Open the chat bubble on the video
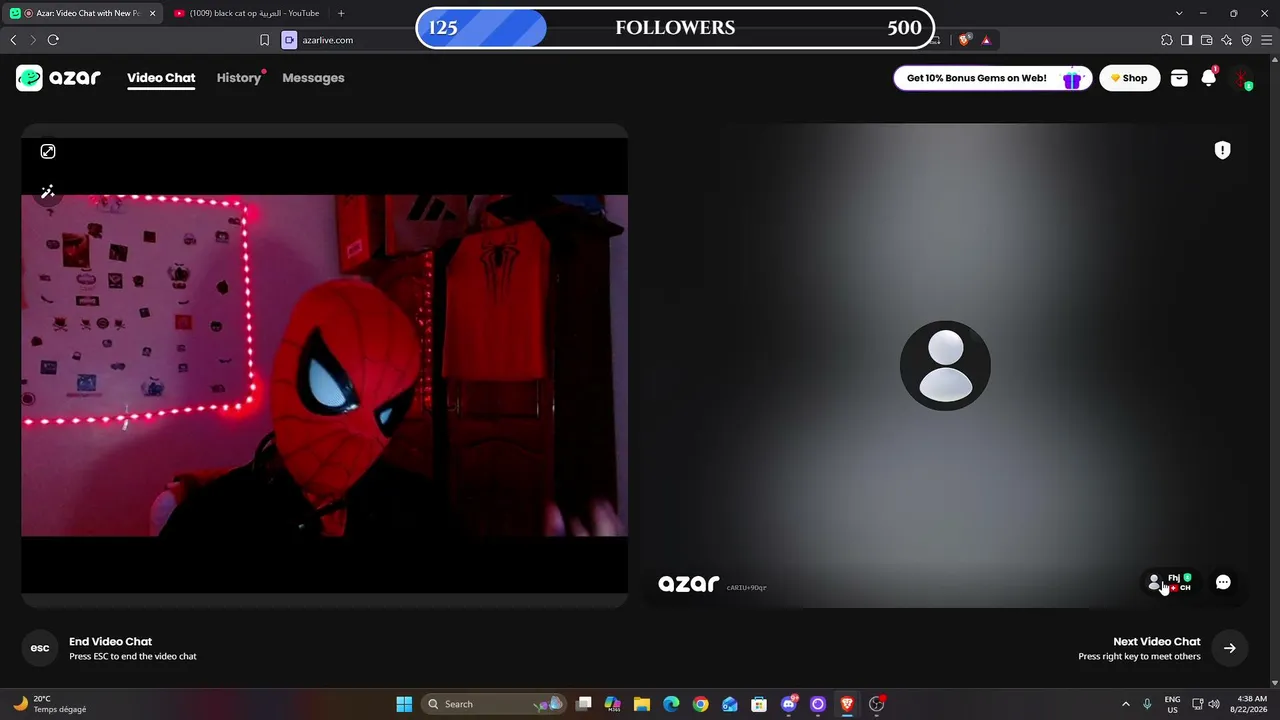This screenshot has height=720, width=1280. tap(1223, 583)
